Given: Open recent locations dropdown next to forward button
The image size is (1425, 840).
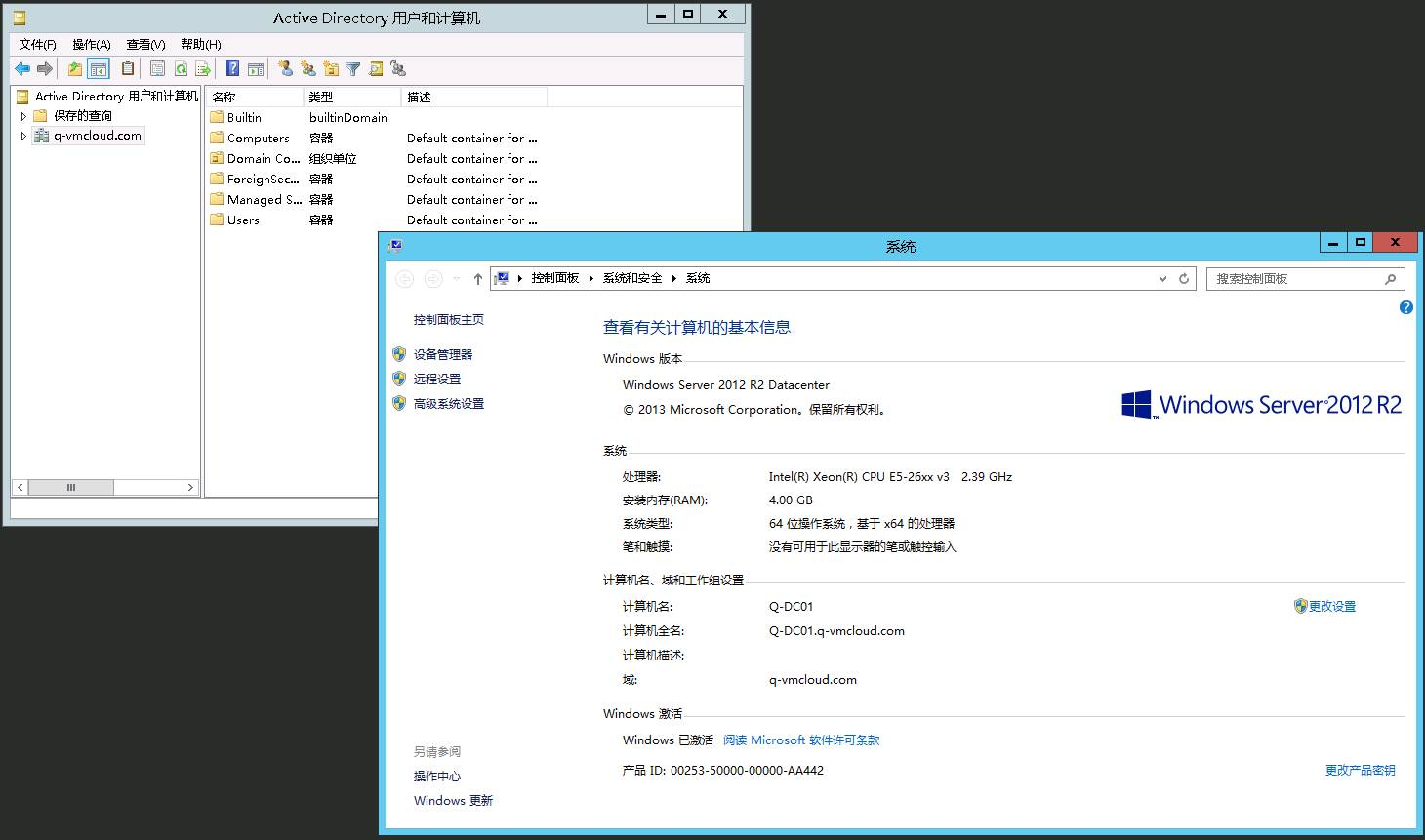Looking at the screenshot, I should click(x=456, y=279).
